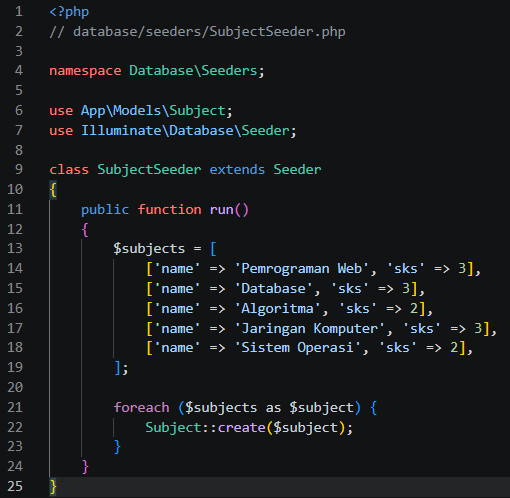Click line number 21
510x498 pixels.
point(15,407)
